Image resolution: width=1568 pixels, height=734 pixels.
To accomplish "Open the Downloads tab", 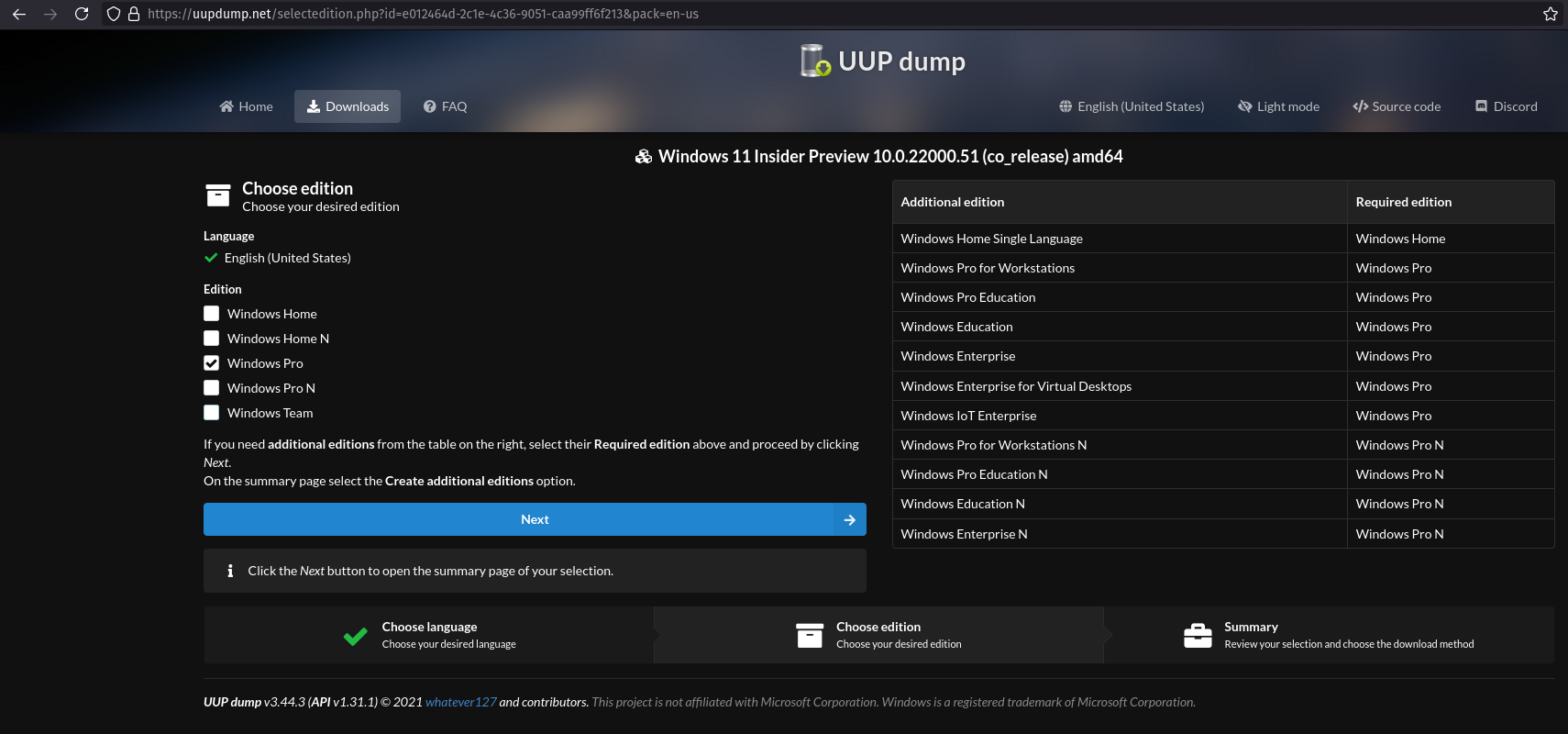I will [348, 106].
